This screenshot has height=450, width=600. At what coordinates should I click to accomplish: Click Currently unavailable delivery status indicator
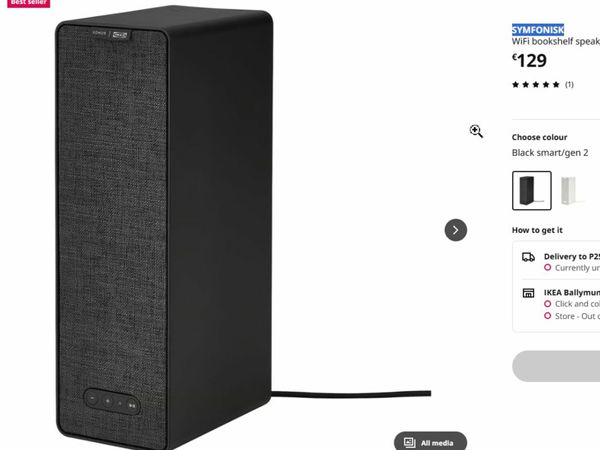tap(547, 267)
